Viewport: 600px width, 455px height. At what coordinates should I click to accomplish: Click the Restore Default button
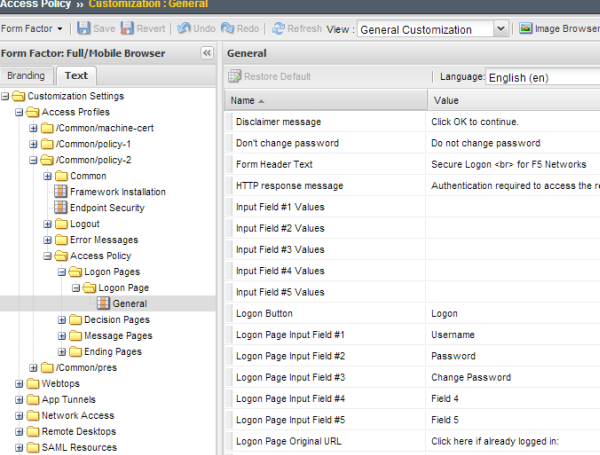coord(270,76)
